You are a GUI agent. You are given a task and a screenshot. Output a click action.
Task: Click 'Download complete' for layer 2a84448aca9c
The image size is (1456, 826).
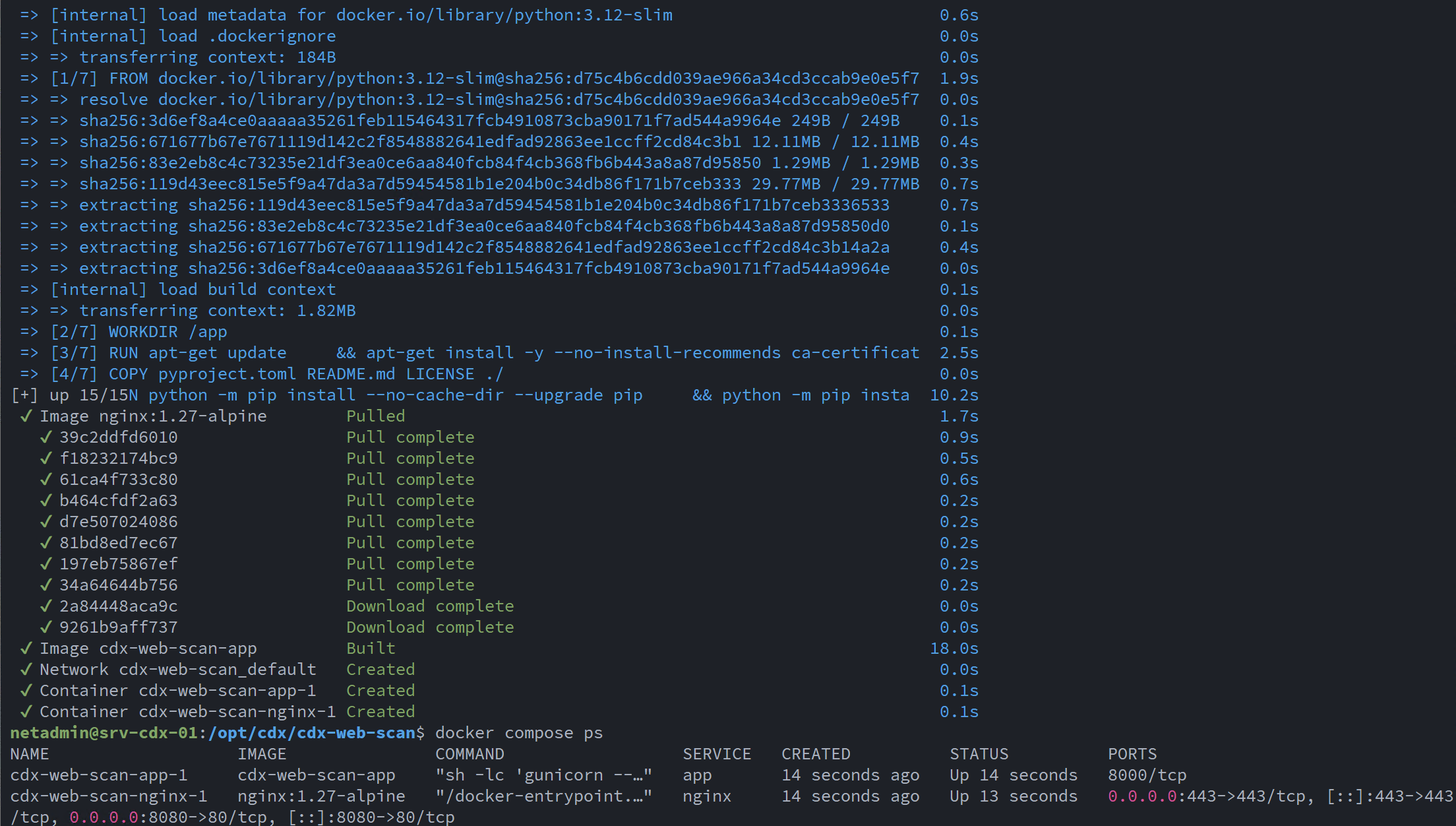tap(430, 606)
